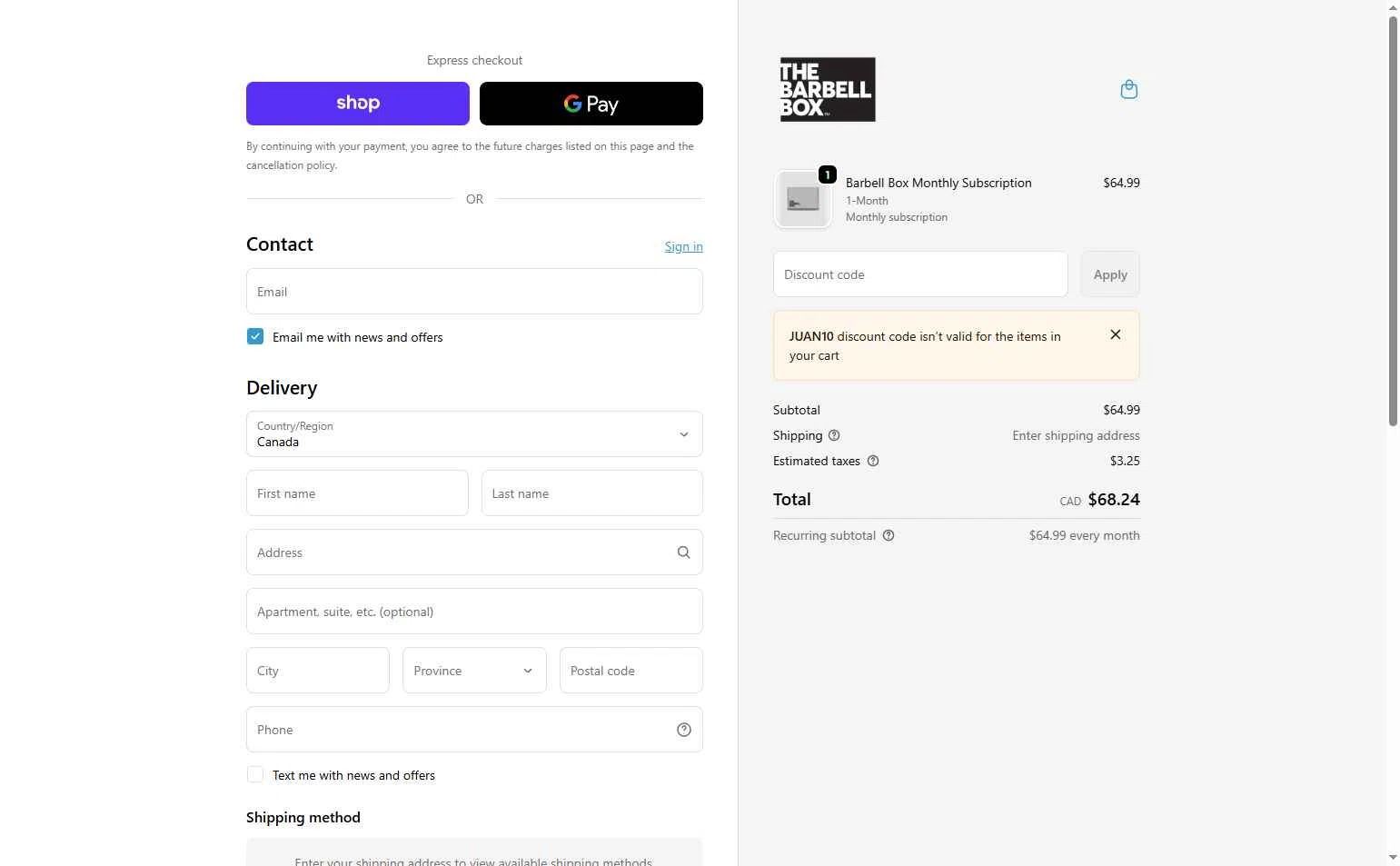Screen dimensions: 1400x866
Task: Expand the Province dropdown
Action: [x=474, y=671]
